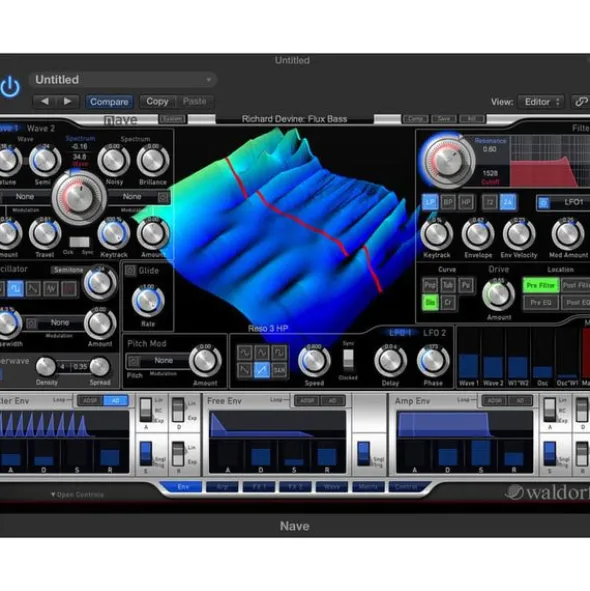
Task: Open the View Editor dropdown
Action: pyautogui.click(x=541, y=102)
